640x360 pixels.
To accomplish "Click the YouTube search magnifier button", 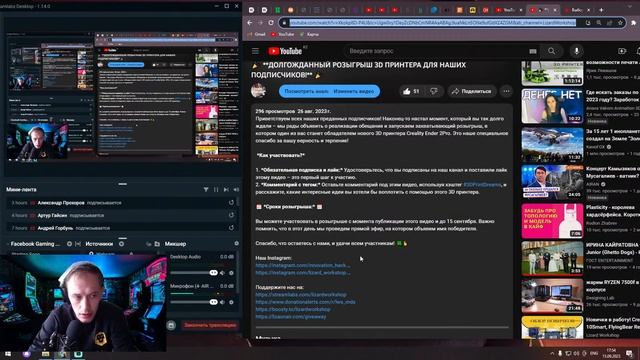I will pyautogui.click(x=551, y=51).
